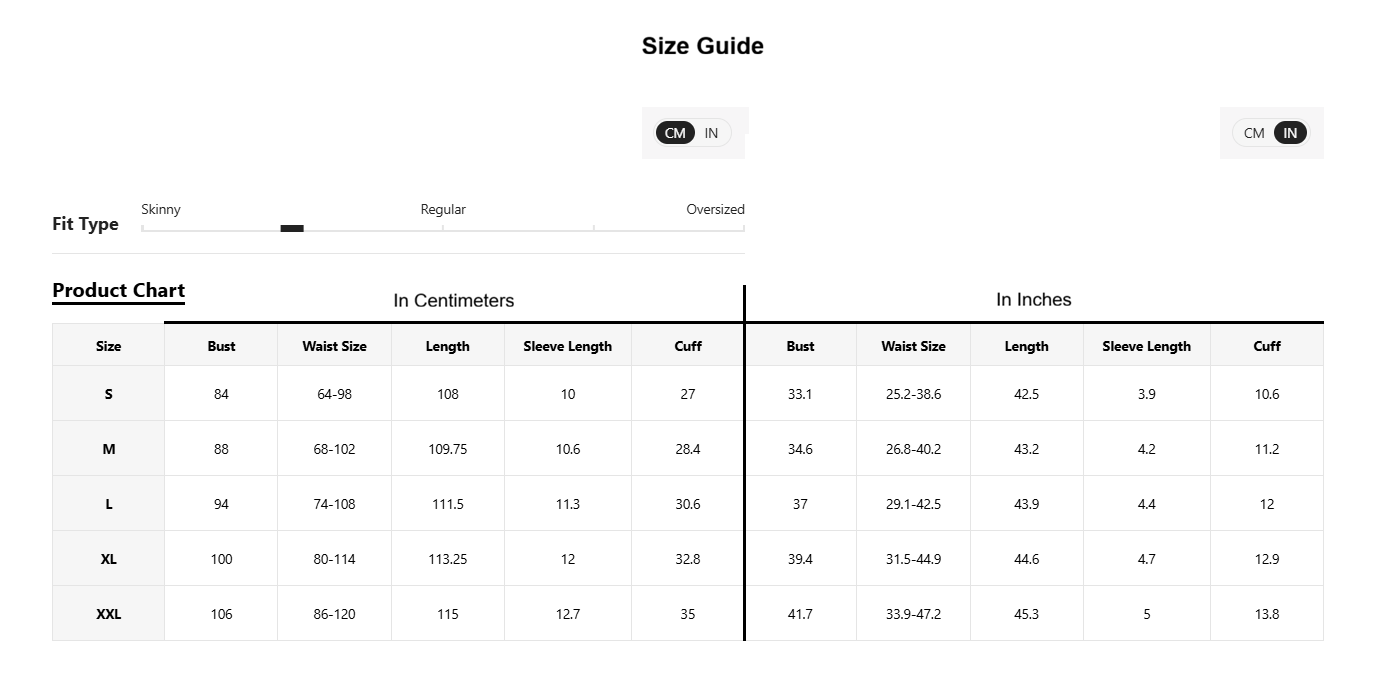Switch left unit toggle to CM
Image resolution: width=1381 pixels, height=700 pixels.
[x=675, y=133]
